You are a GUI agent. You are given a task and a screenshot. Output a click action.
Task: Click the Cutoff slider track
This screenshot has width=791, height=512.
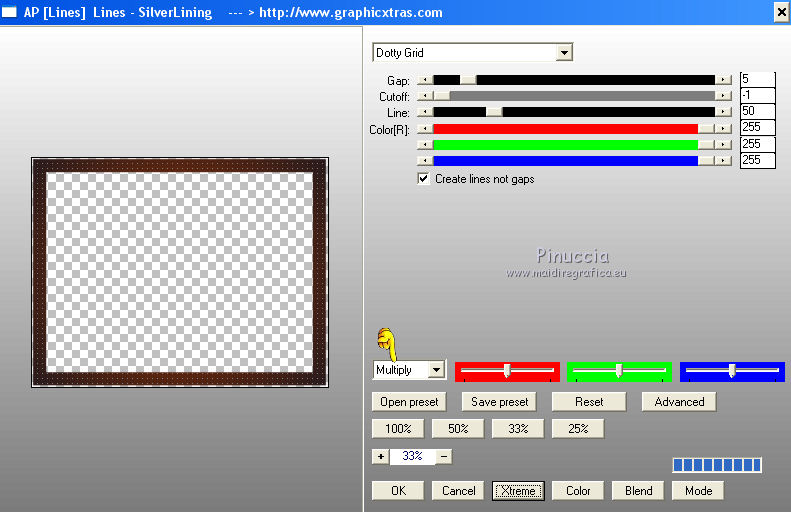tap(574, 96)
